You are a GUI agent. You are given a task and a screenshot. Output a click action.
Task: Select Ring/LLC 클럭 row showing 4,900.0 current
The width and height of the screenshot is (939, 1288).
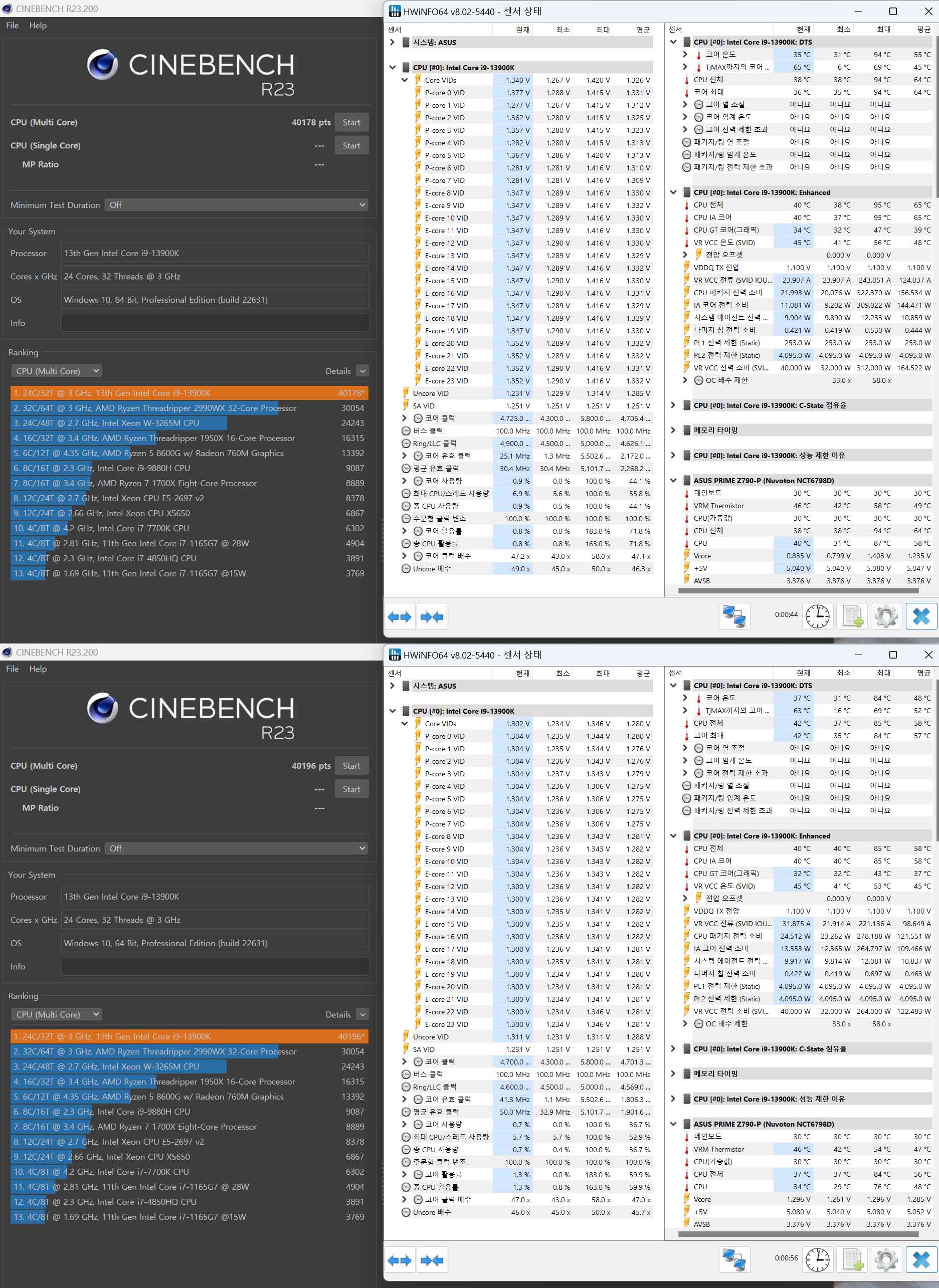(x=527, y=443)
